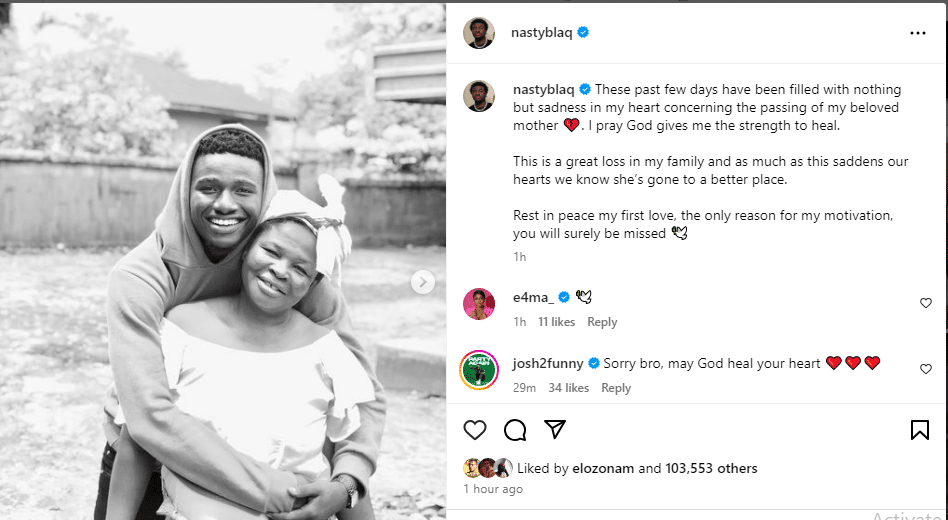
Task: Open the three-dot more options menu
Action: (918, 33)
